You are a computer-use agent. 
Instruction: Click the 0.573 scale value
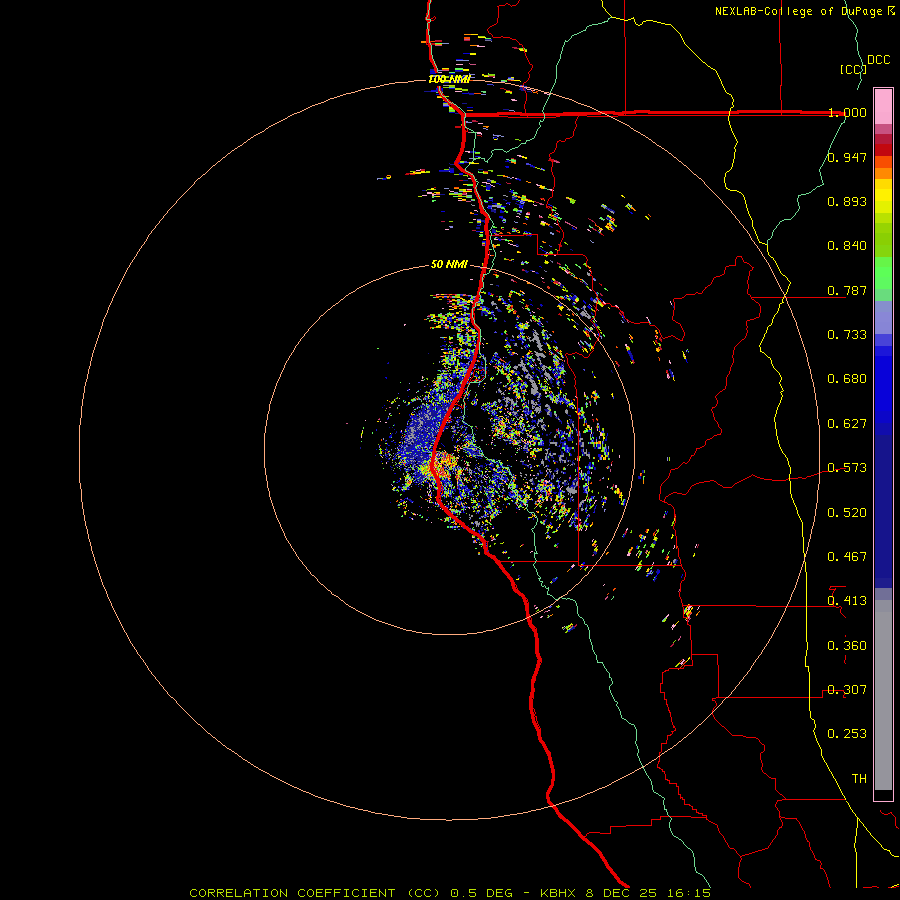click(x=847, y=468)
